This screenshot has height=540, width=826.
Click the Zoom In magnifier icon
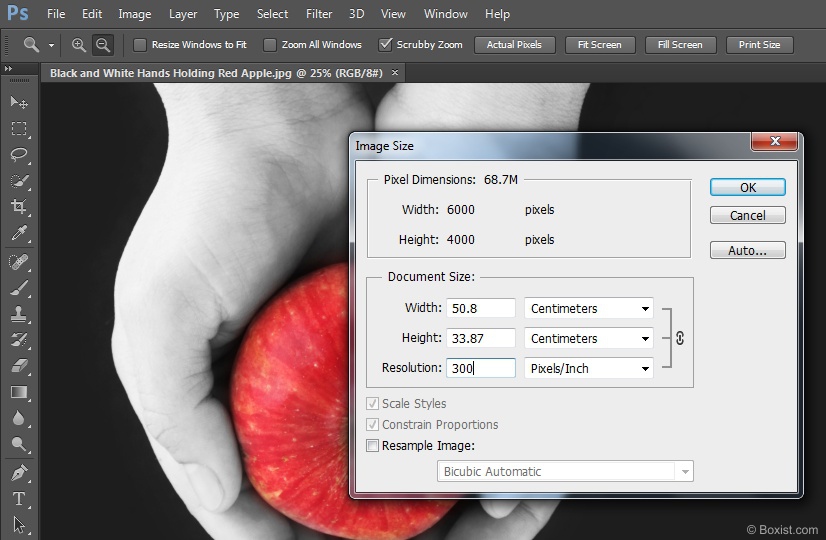(79, 45)
